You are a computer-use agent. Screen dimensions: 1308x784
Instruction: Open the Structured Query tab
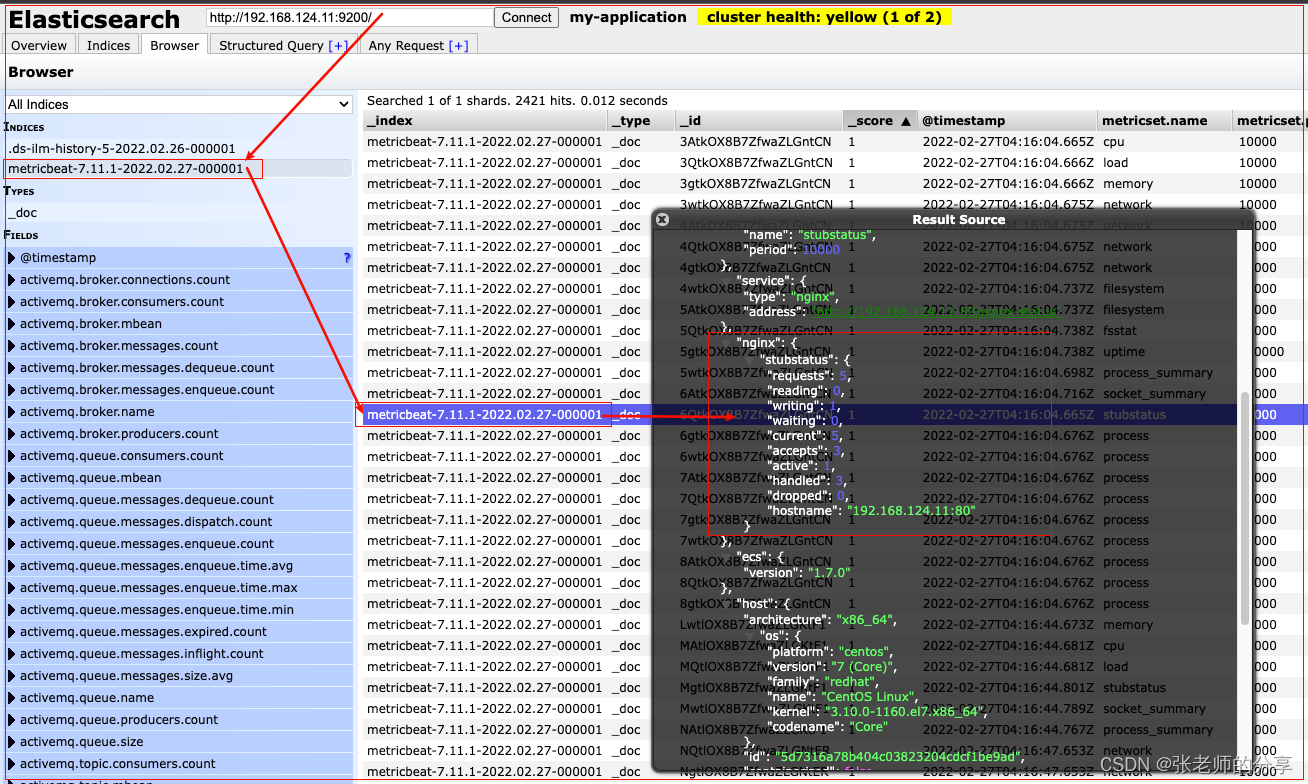coord(285,45)
